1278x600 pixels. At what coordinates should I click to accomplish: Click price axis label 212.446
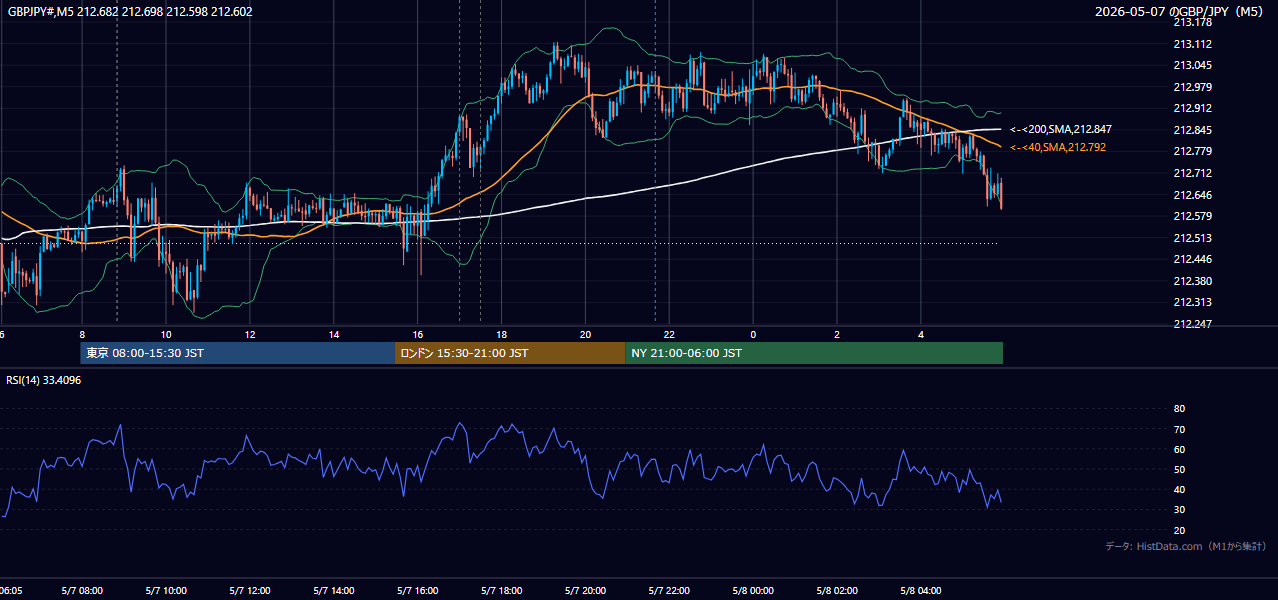(x=1192, y=259)
